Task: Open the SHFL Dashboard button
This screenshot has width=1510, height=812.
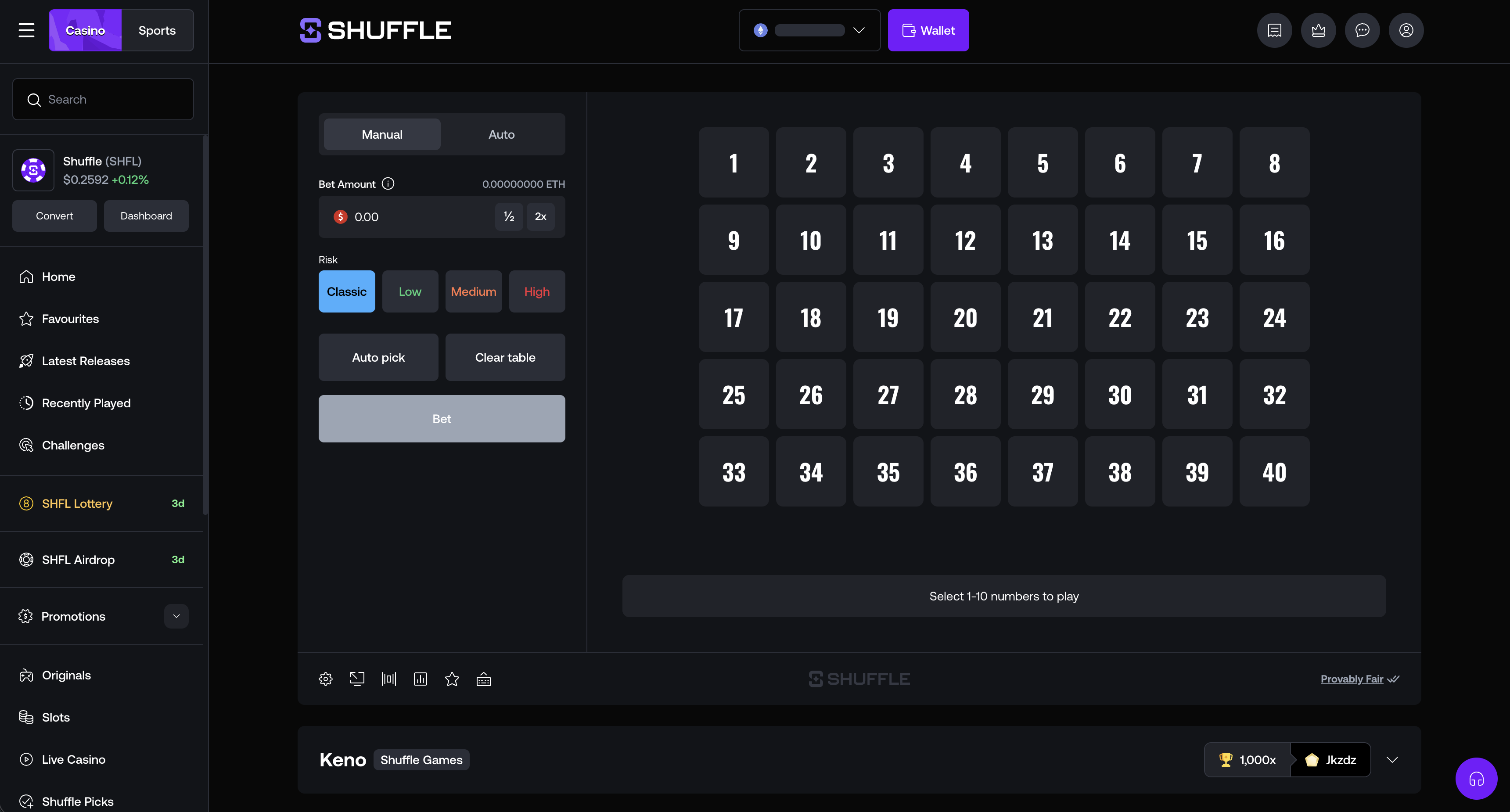Action: tap(147, 216)
